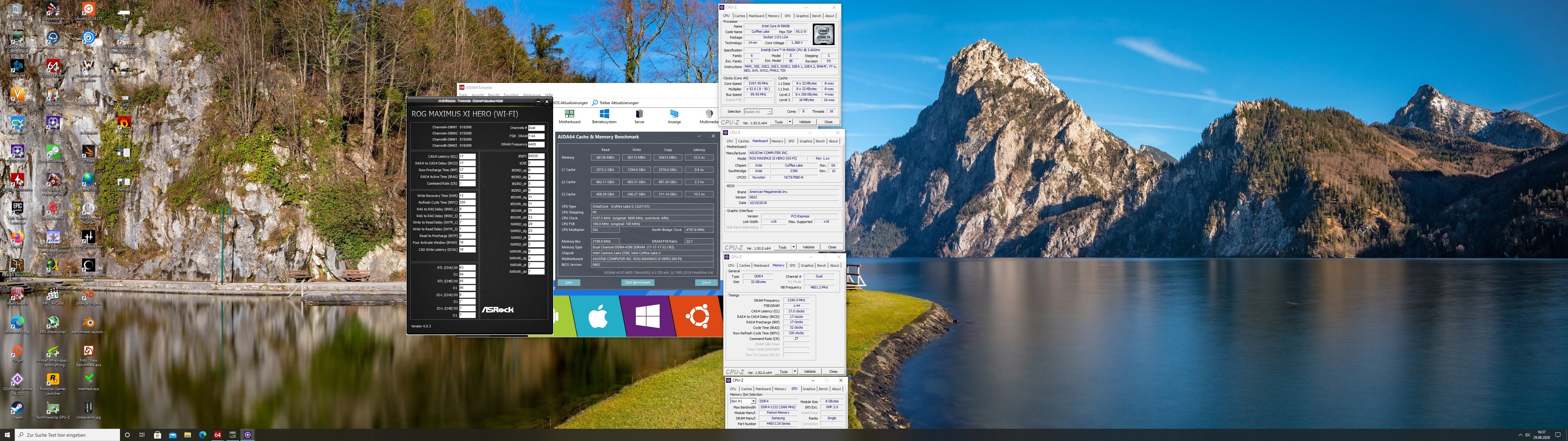Open File Explorer from the taskbar
This screenshot has width=1568, height=441.
pyautogui.click(x=187, y=435)
